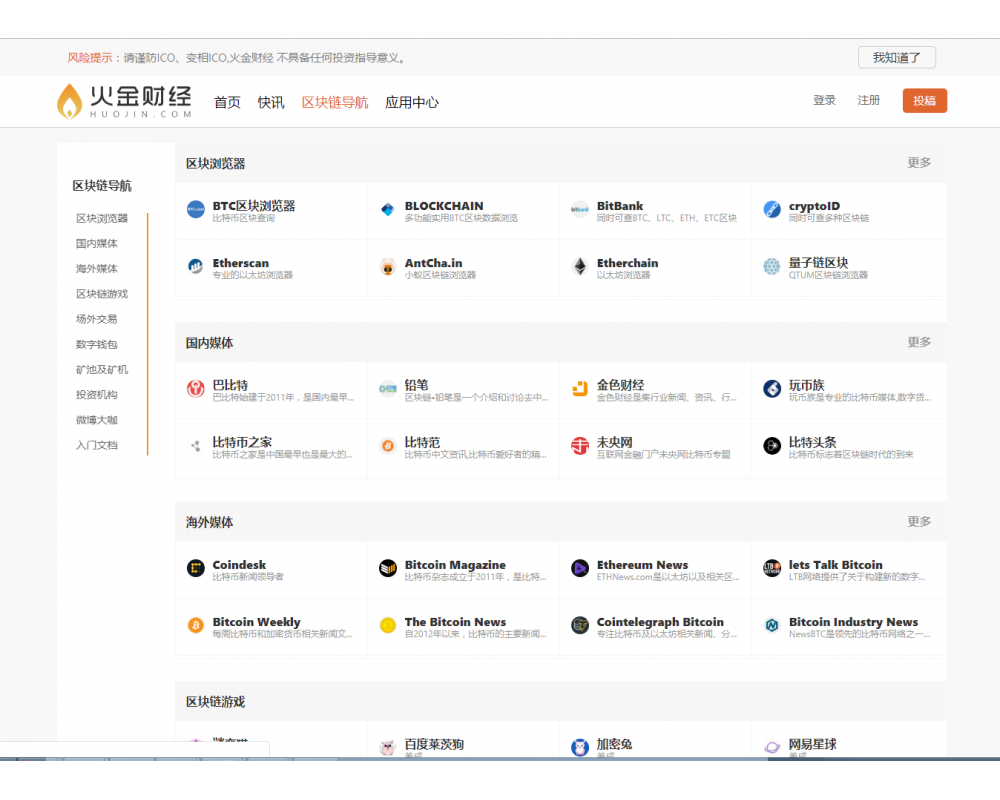Click the Cointelegraph Bitcoin icon
The width and height of the screenshot is (1000, 800).
[x=580, y=625]
